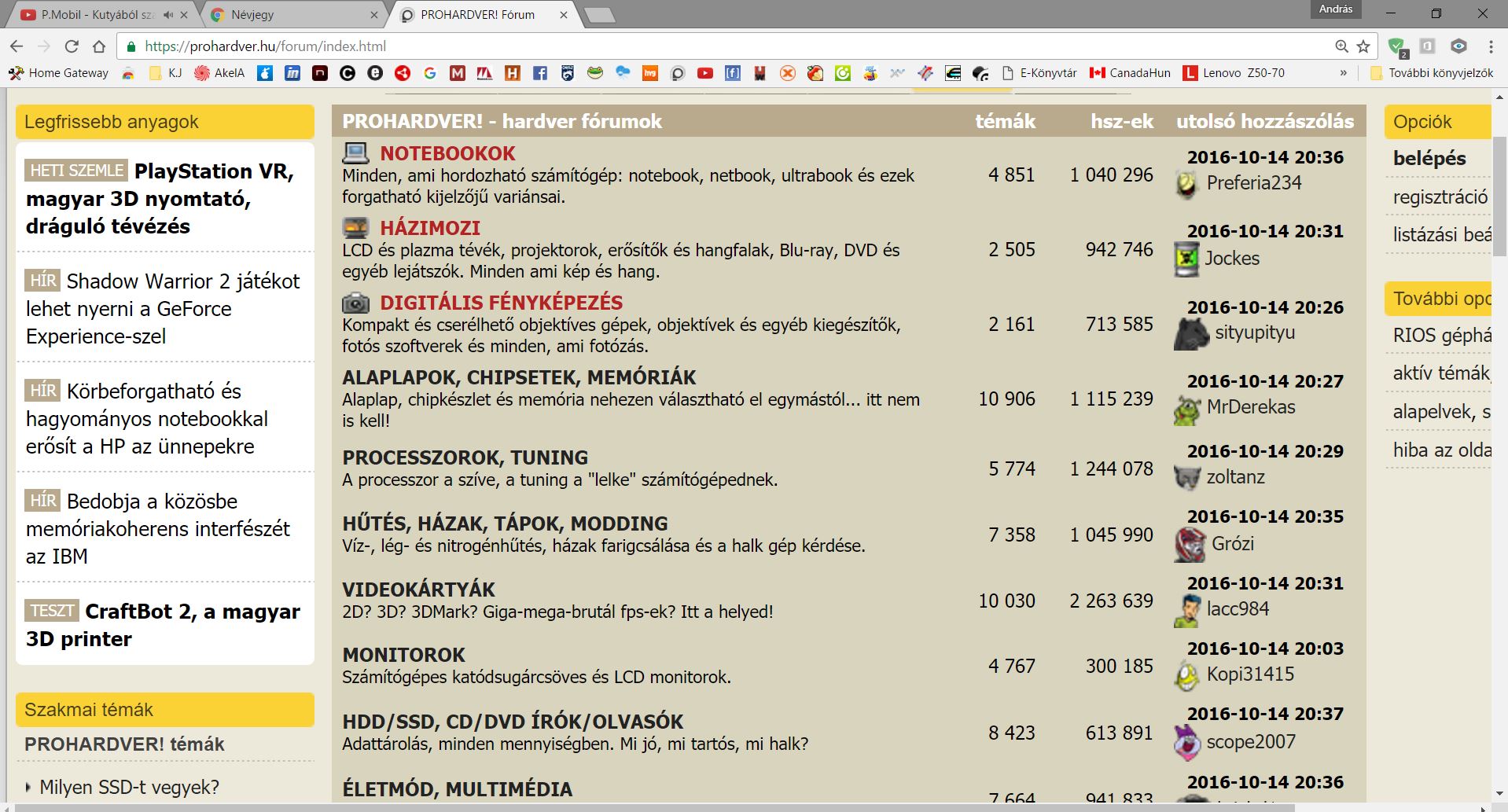Screen dimensions: 1508x812
Task: Open the HŰTÉS, HÁZAK, TÁPOK, MODDING forum
Action: coord(505,524)
